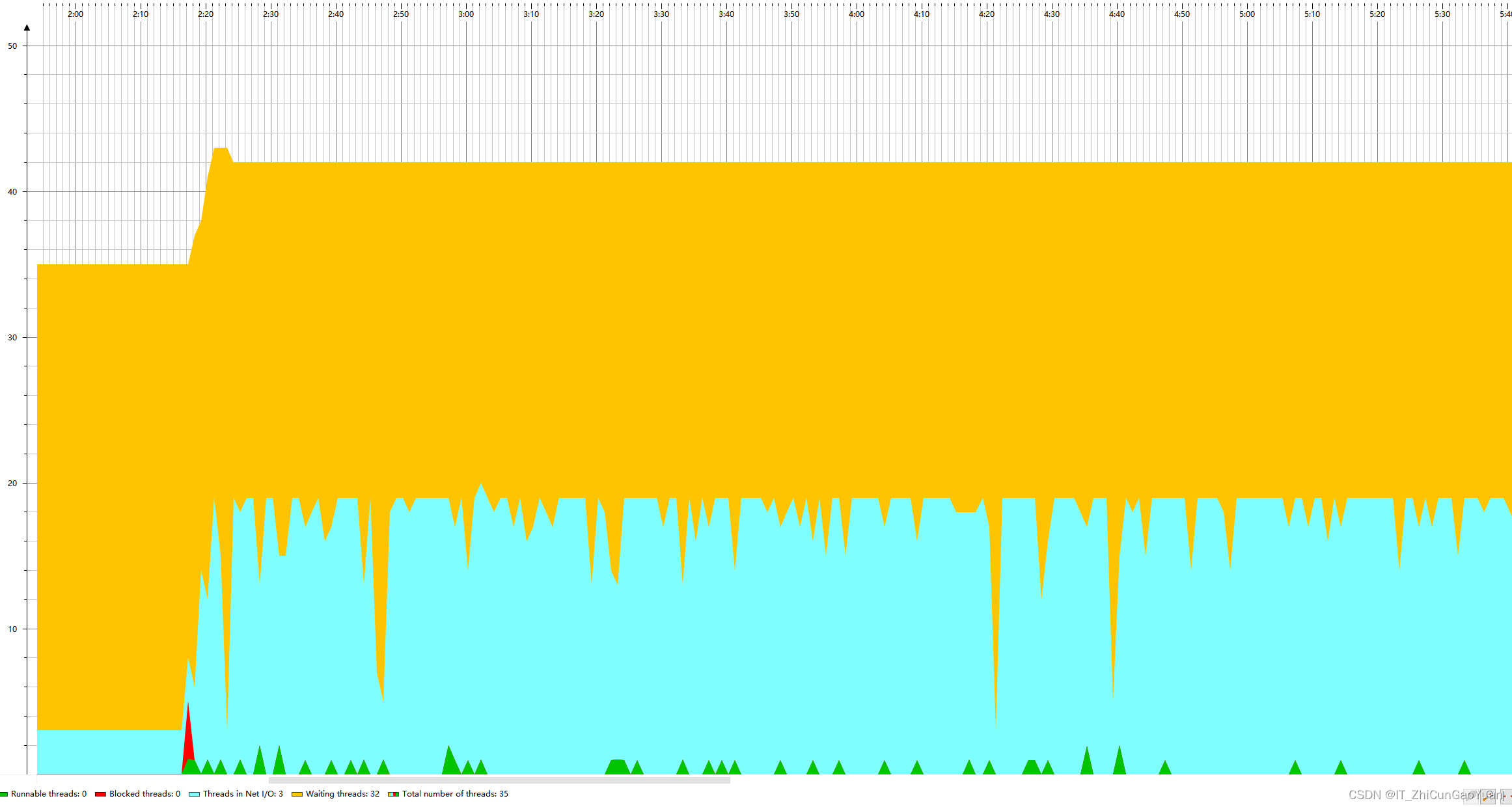
Task: Click the 2:20 marker on the time axis
Action: tap(206, 14)
